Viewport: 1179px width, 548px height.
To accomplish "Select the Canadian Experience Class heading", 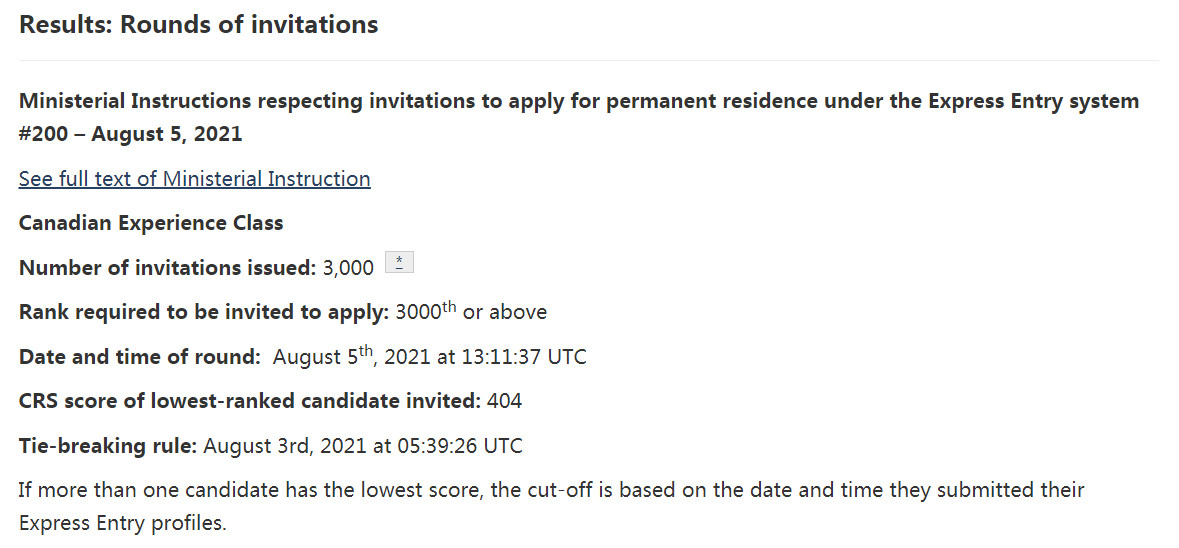I will pyautogui.click(x=151, y=223).
